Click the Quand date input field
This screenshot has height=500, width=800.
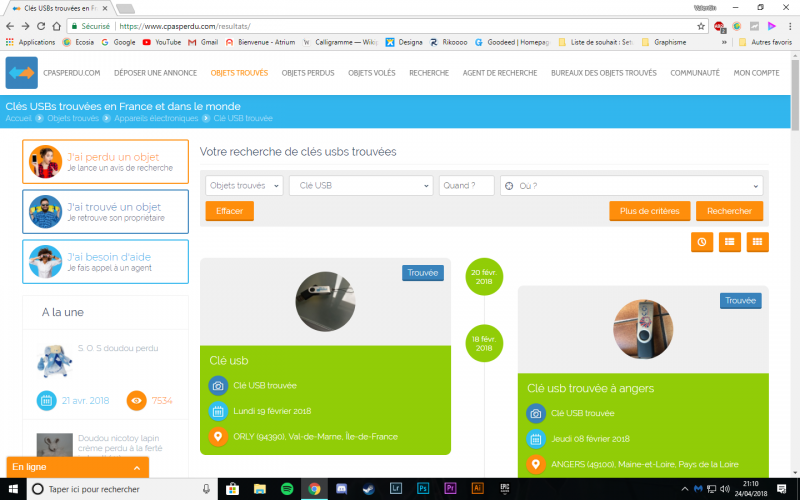pos(466,186)
